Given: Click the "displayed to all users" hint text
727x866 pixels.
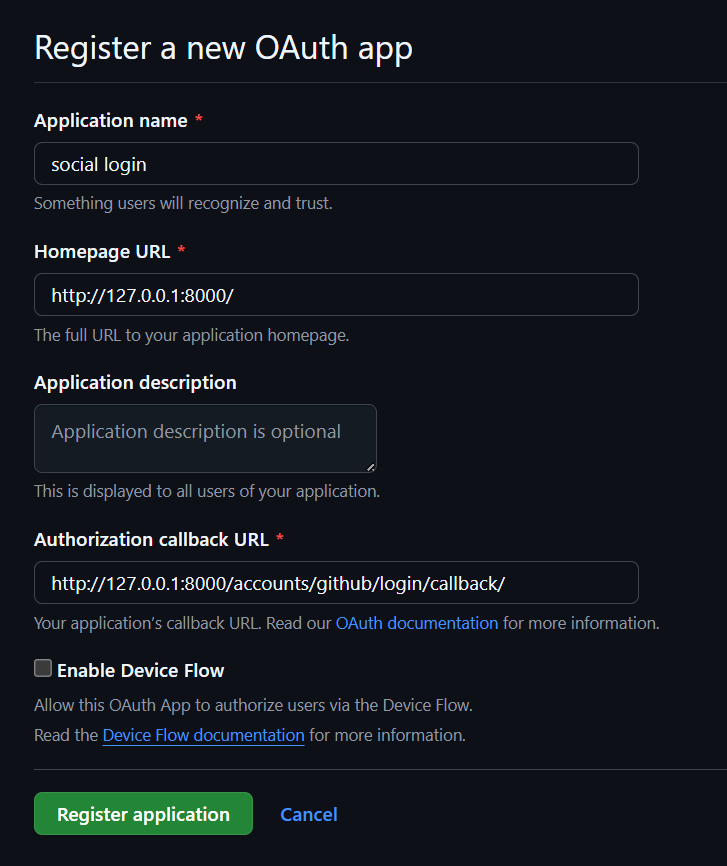Looking at the screenshot, I should (206, 491).
